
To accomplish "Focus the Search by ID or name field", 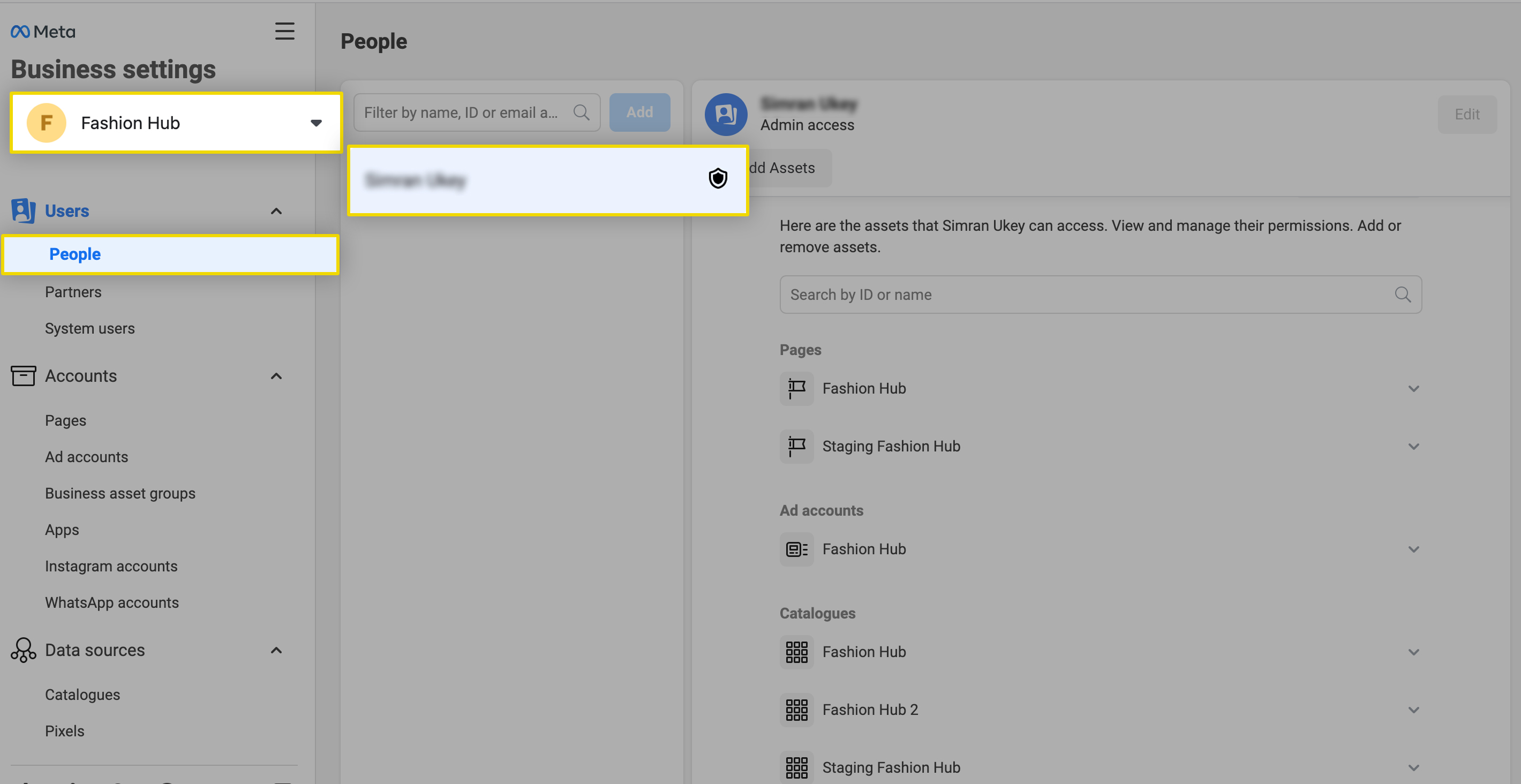I will tap(1101, 294).
